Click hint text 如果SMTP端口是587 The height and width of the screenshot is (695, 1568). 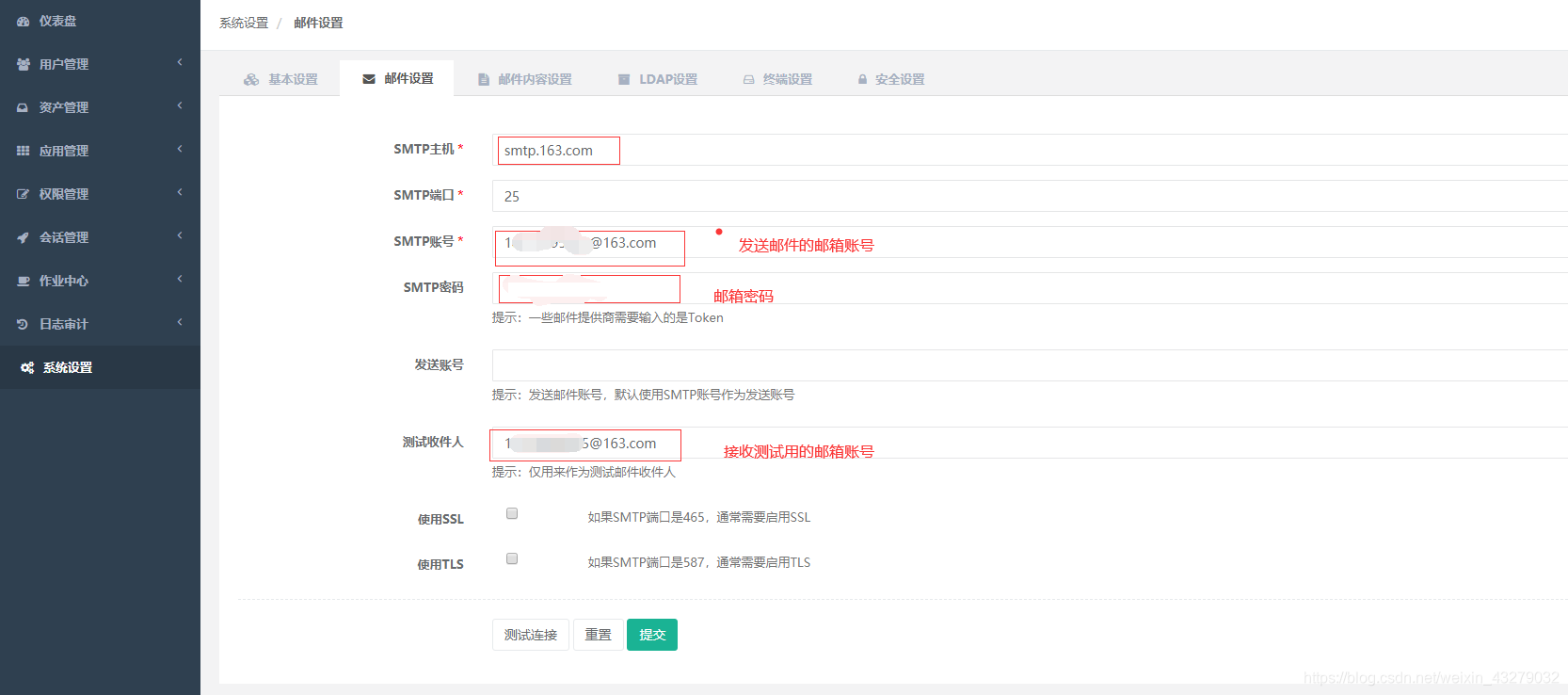click(699, 562)
